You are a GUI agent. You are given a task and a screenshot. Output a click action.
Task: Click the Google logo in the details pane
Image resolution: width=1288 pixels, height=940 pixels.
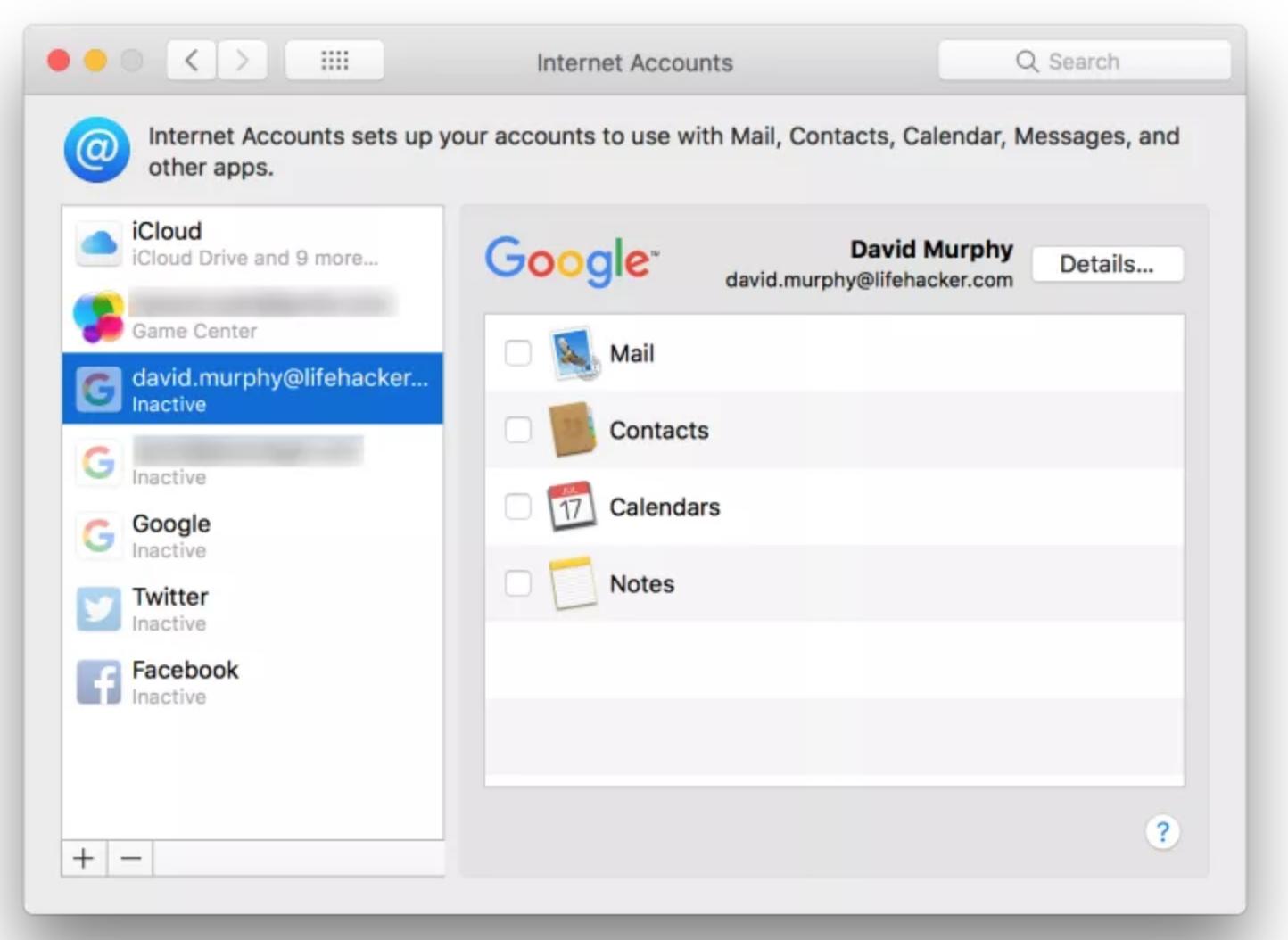point(572,260)
